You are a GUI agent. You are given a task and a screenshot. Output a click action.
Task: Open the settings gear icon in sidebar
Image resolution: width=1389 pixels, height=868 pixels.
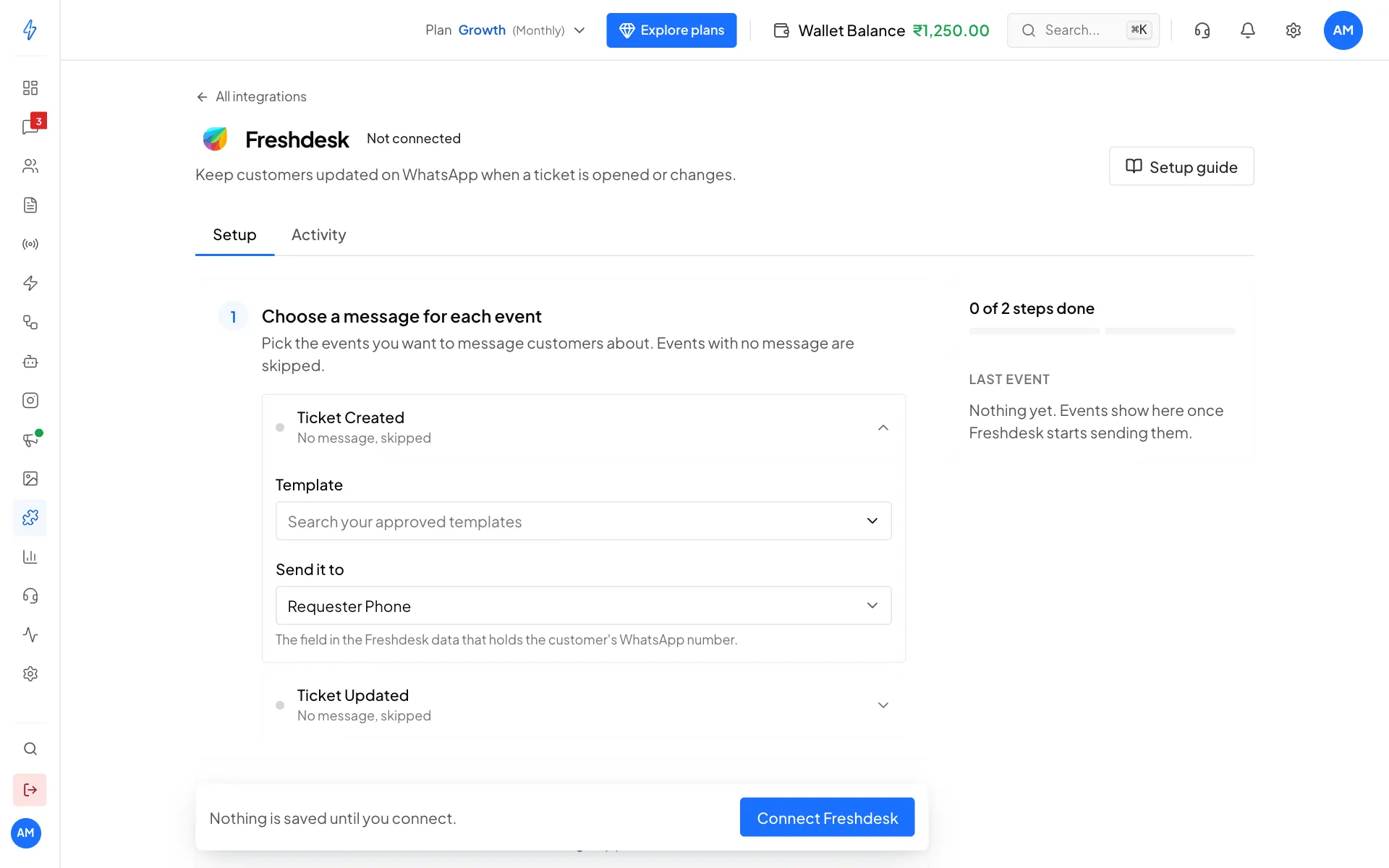30,674
